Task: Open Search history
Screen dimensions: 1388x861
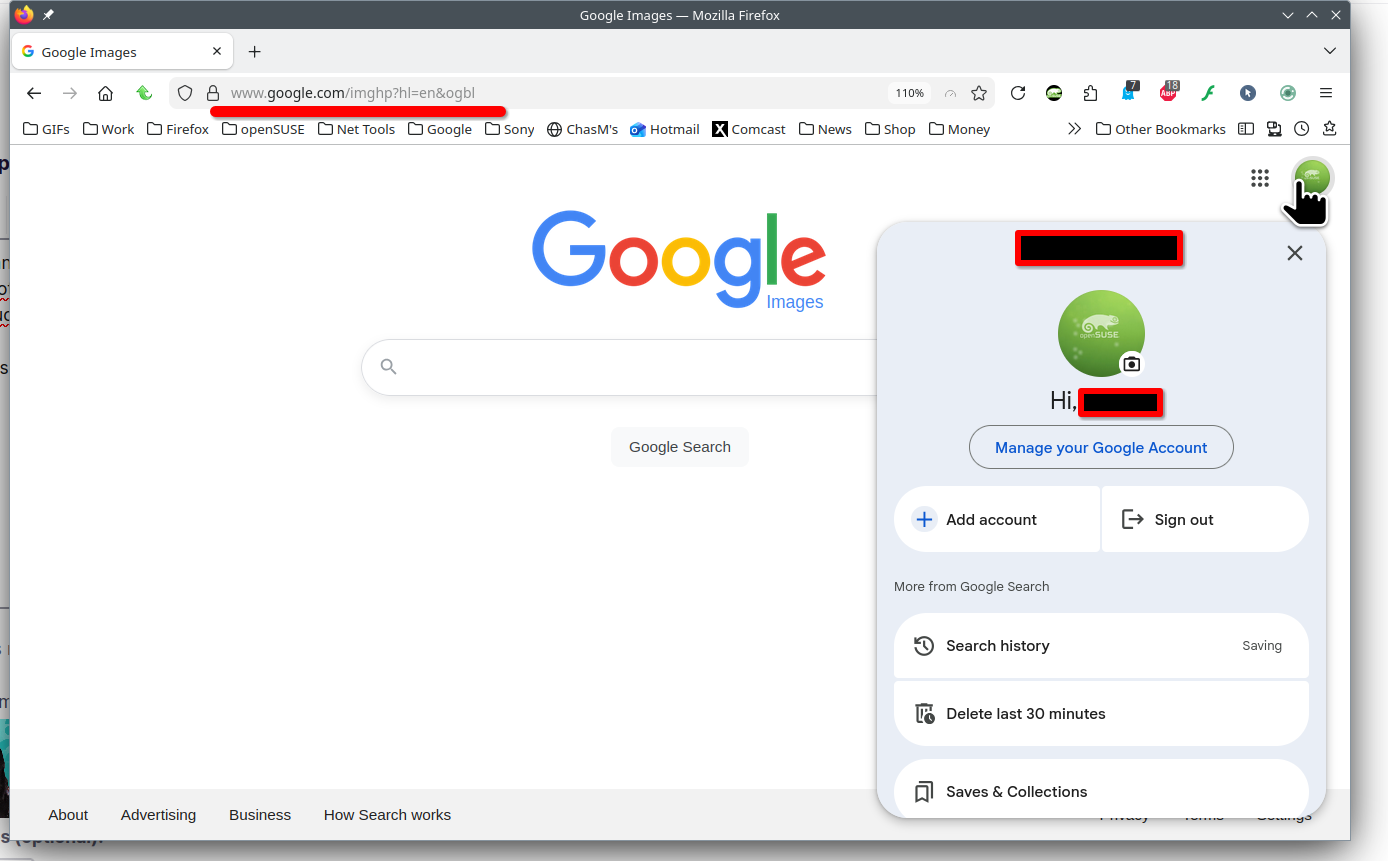Action: 1101,646
